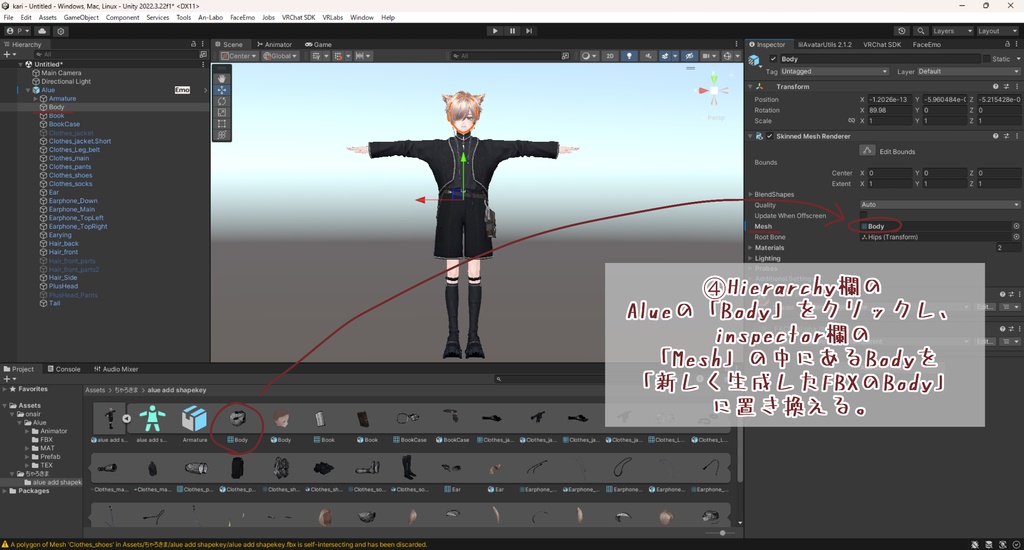Click the Emo button next to Alue
Image resolution: width=1024 pixels, height=550 pixels.
[182, 90]
